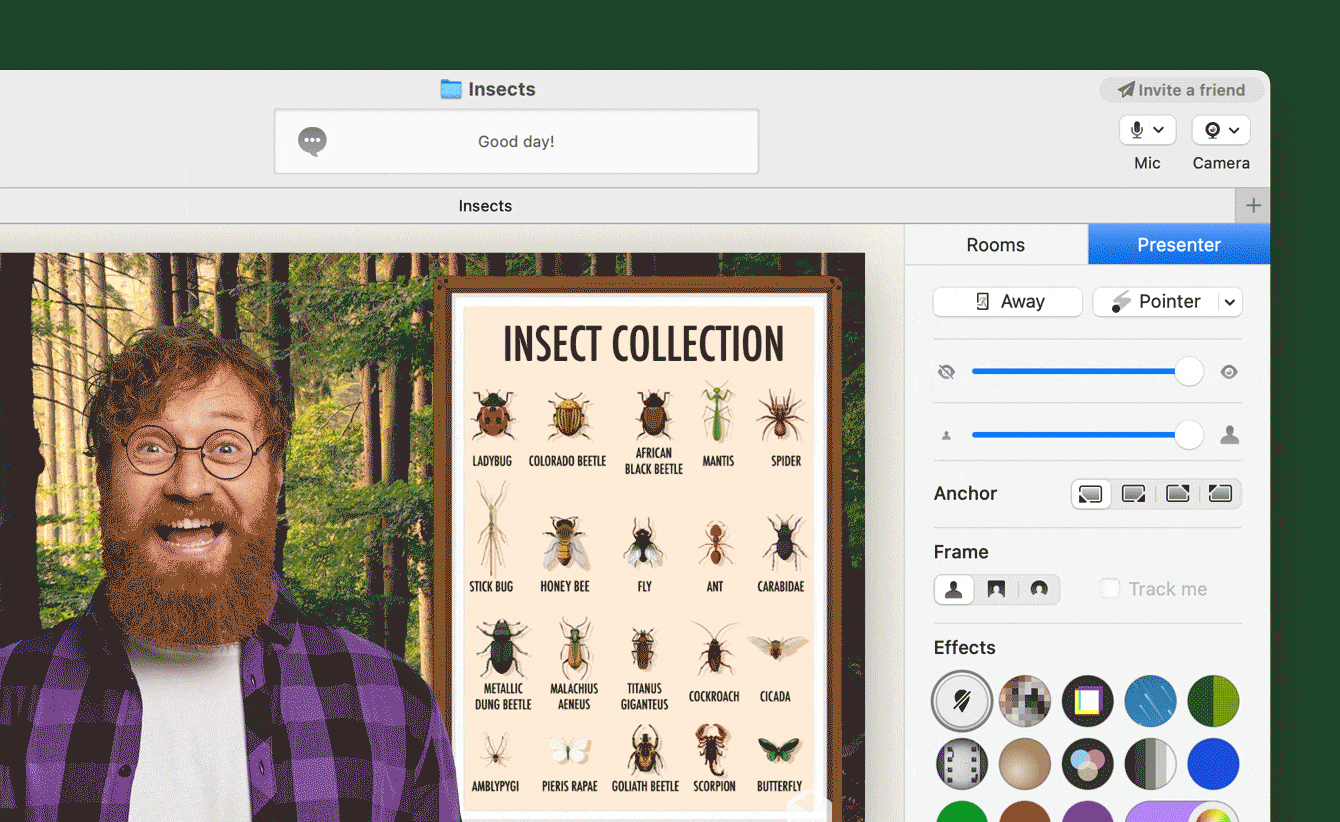Pick the brown color swatch
This screenshot has width=1340, height=822.
click(x=1025, y=811)
